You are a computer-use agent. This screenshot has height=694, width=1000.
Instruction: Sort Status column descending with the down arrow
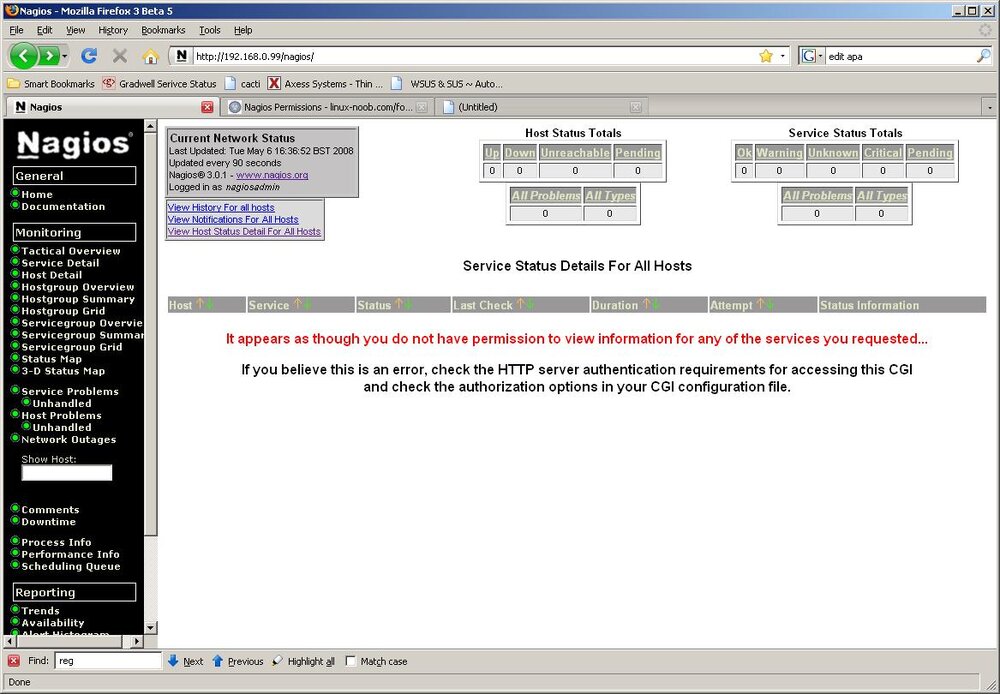[x=408, y=304]
